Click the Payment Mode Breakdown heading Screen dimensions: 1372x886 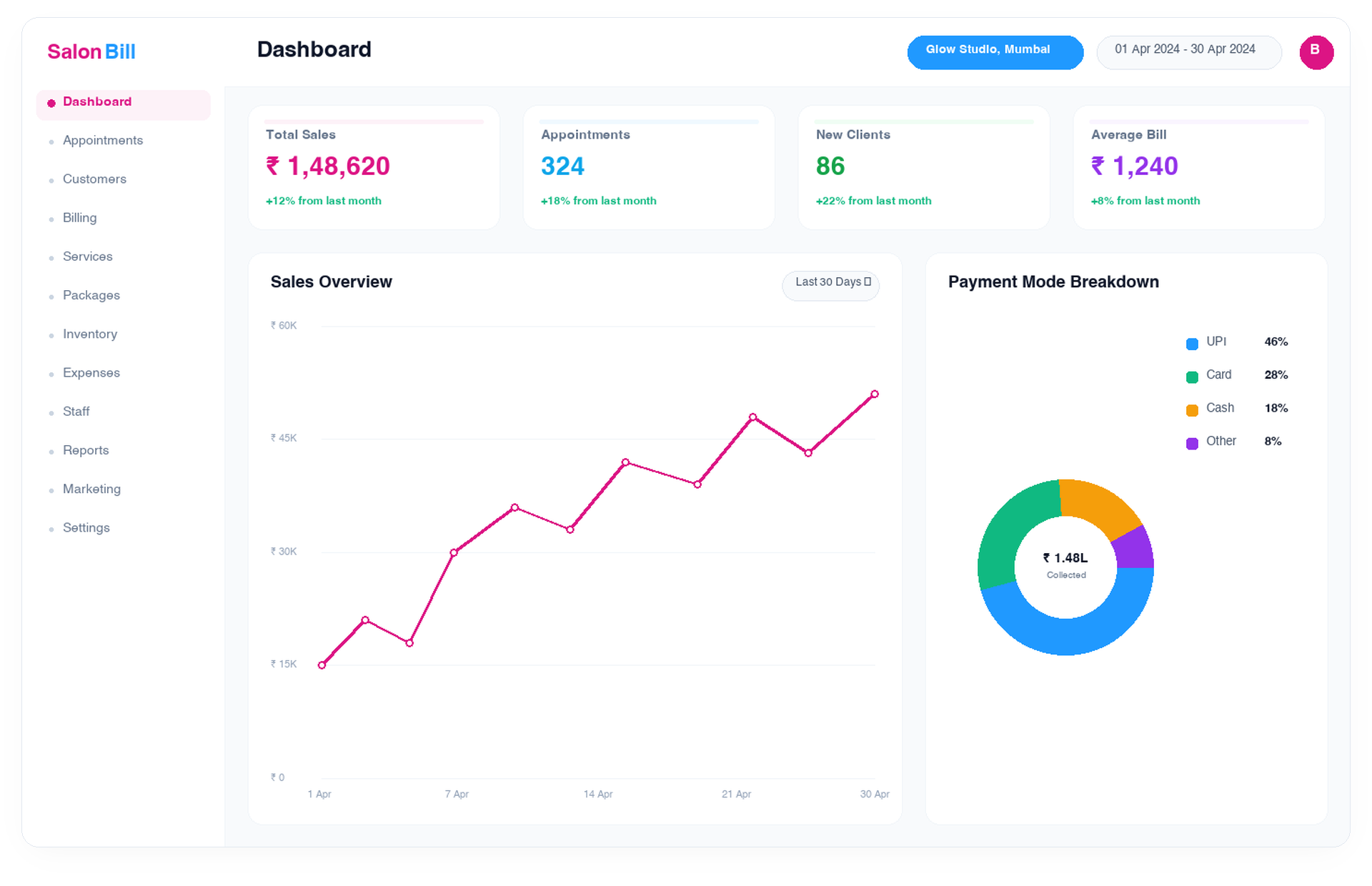pos(1053,282)
